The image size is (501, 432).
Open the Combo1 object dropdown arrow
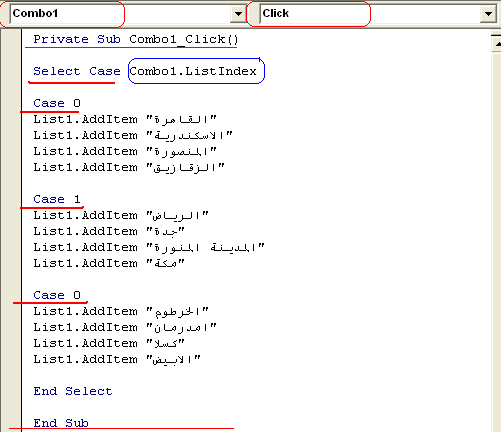tap(238, 14)
